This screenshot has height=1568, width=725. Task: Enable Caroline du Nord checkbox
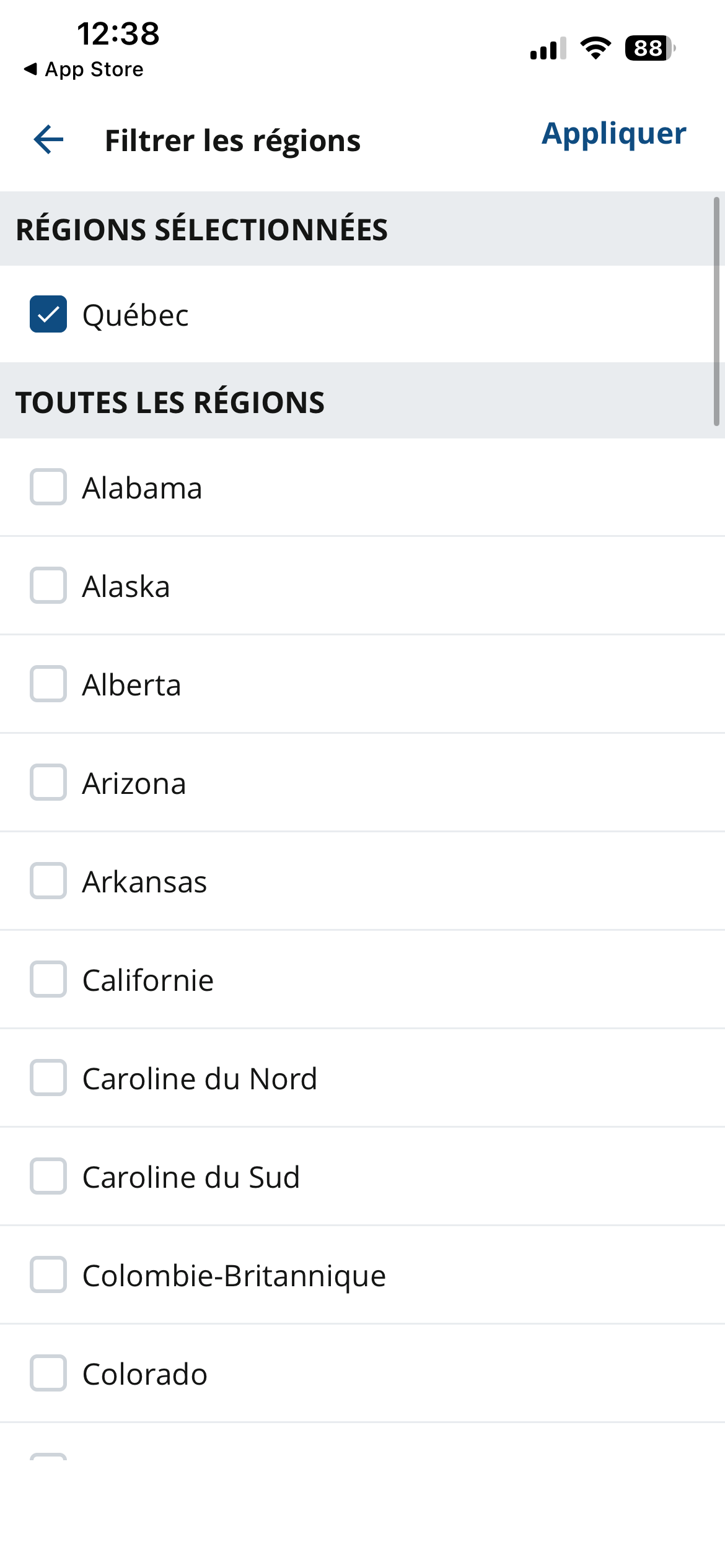click(48, 1078)
